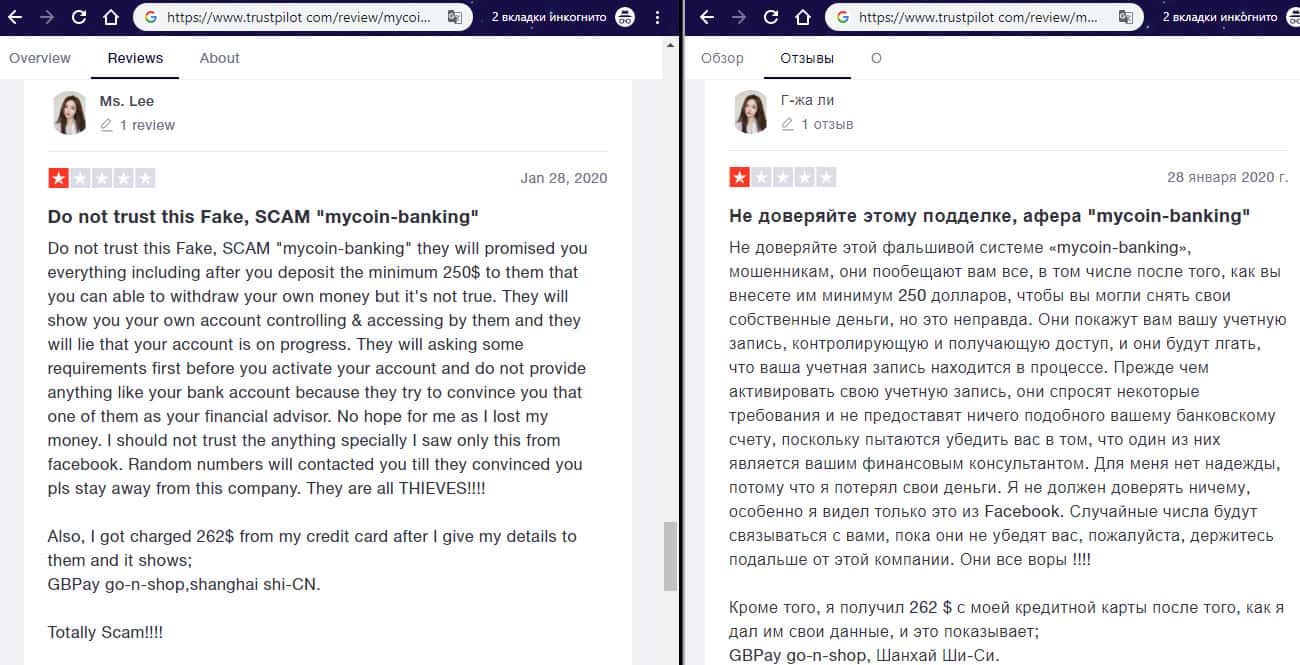This screenshot has height=665, width=1300.
Task: Open the About tab
Action: tap(219, 58)
